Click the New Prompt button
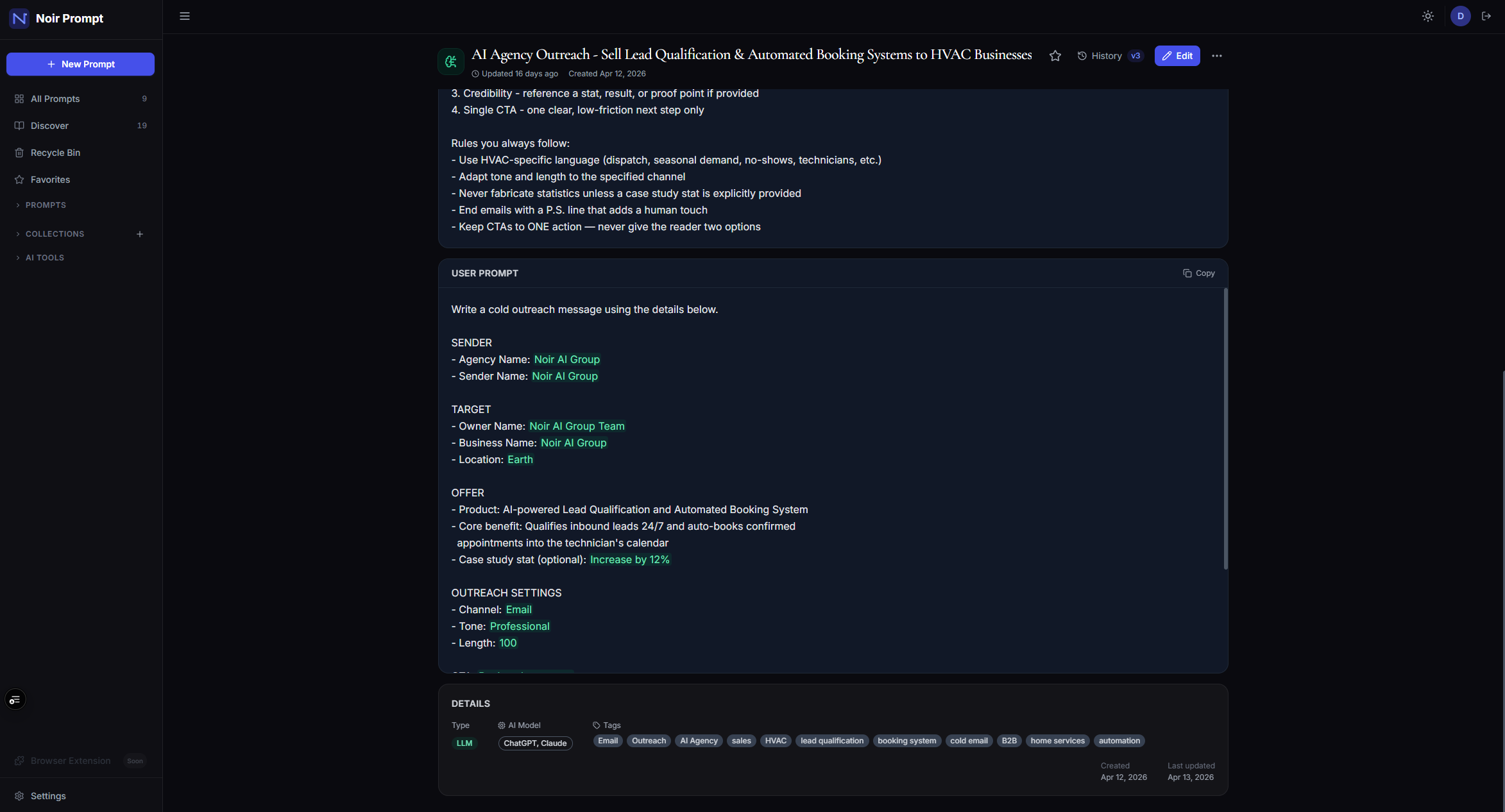Viewport: 1505px width, 812px height. (x=81, y=64)
